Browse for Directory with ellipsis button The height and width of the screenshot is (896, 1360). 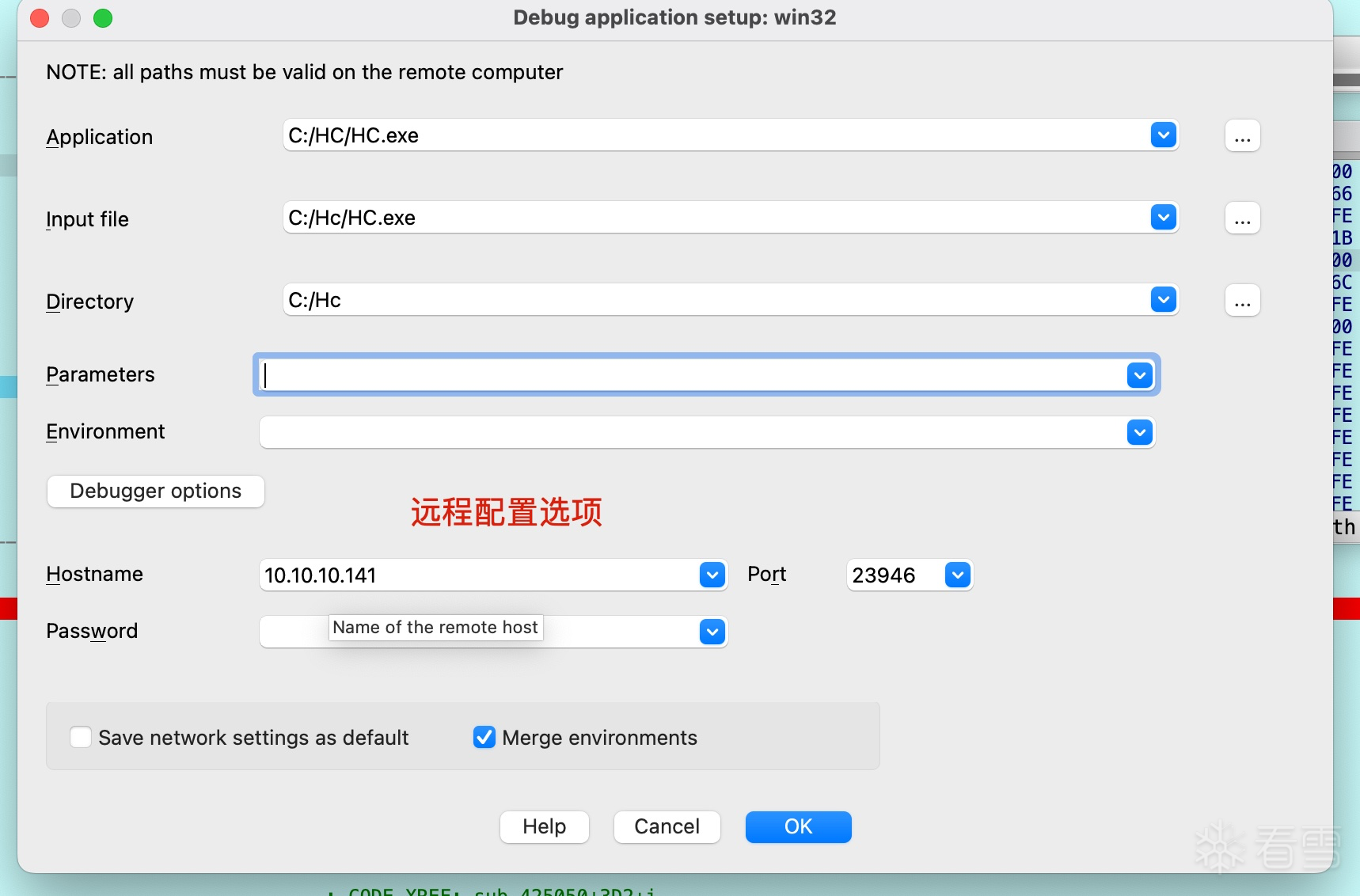pos(1242,301)
